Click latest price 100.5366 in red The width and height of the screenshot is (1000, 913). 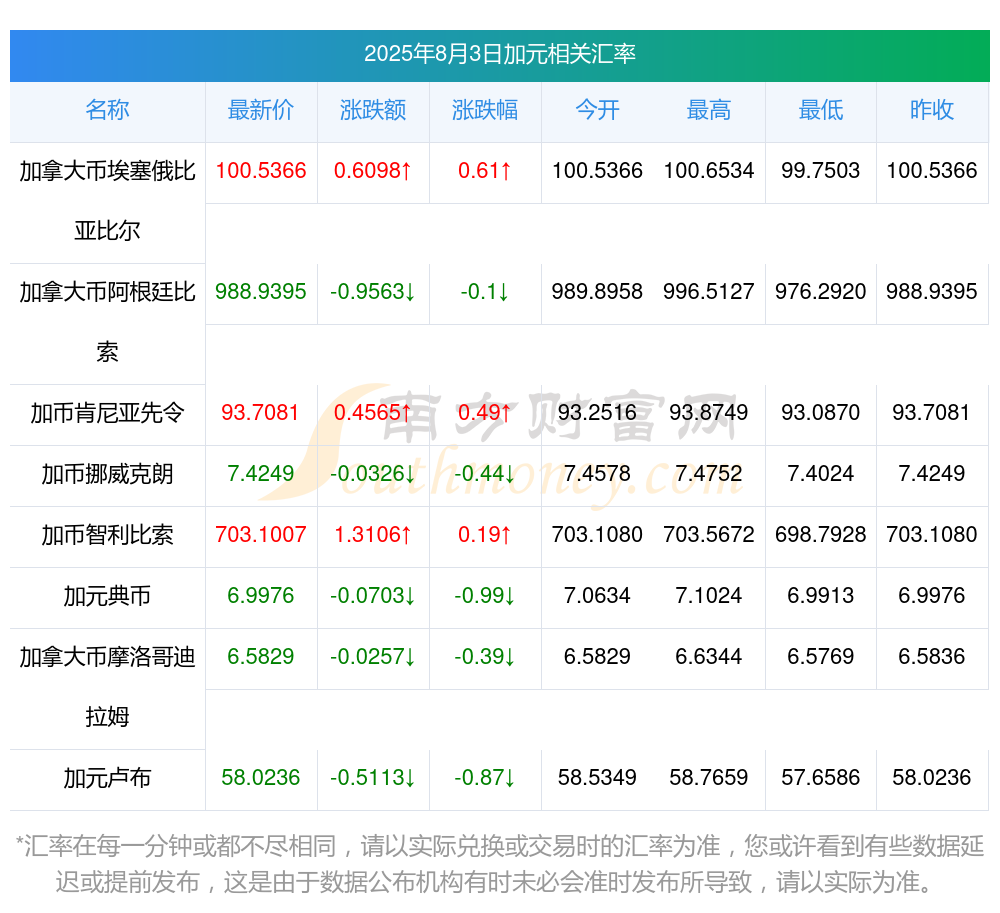(261, 171)
